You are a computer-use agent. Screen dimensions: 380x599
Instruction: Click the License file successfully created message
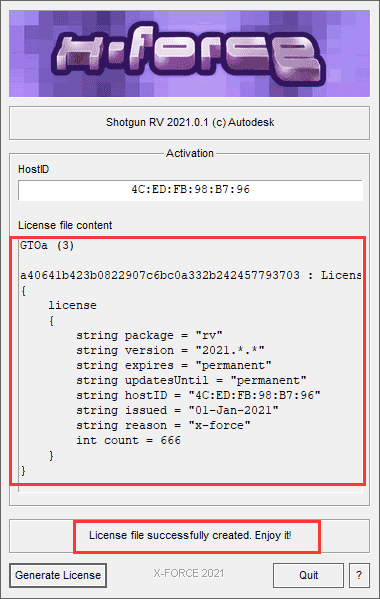point(190,535)
